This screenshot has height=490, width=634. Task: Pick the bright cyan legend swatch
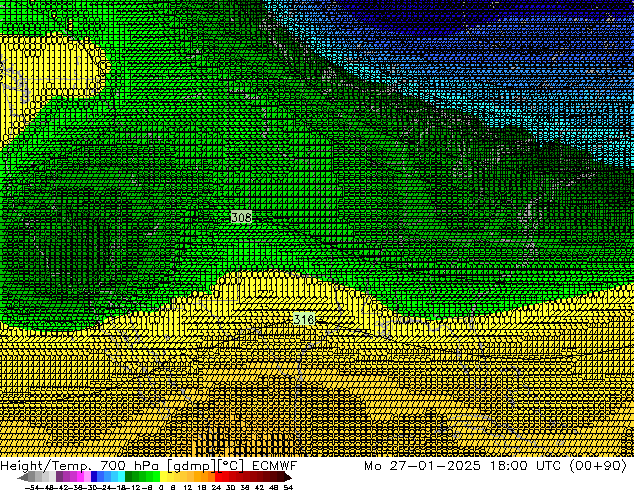[121, 477]
